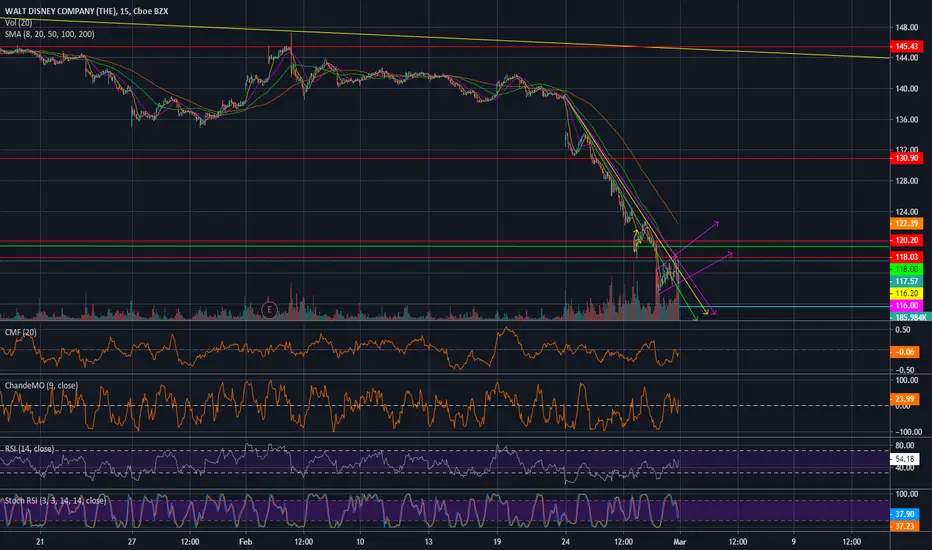Click the '24' date on time axis
The image size is (932, 550).
click(565, 542)
